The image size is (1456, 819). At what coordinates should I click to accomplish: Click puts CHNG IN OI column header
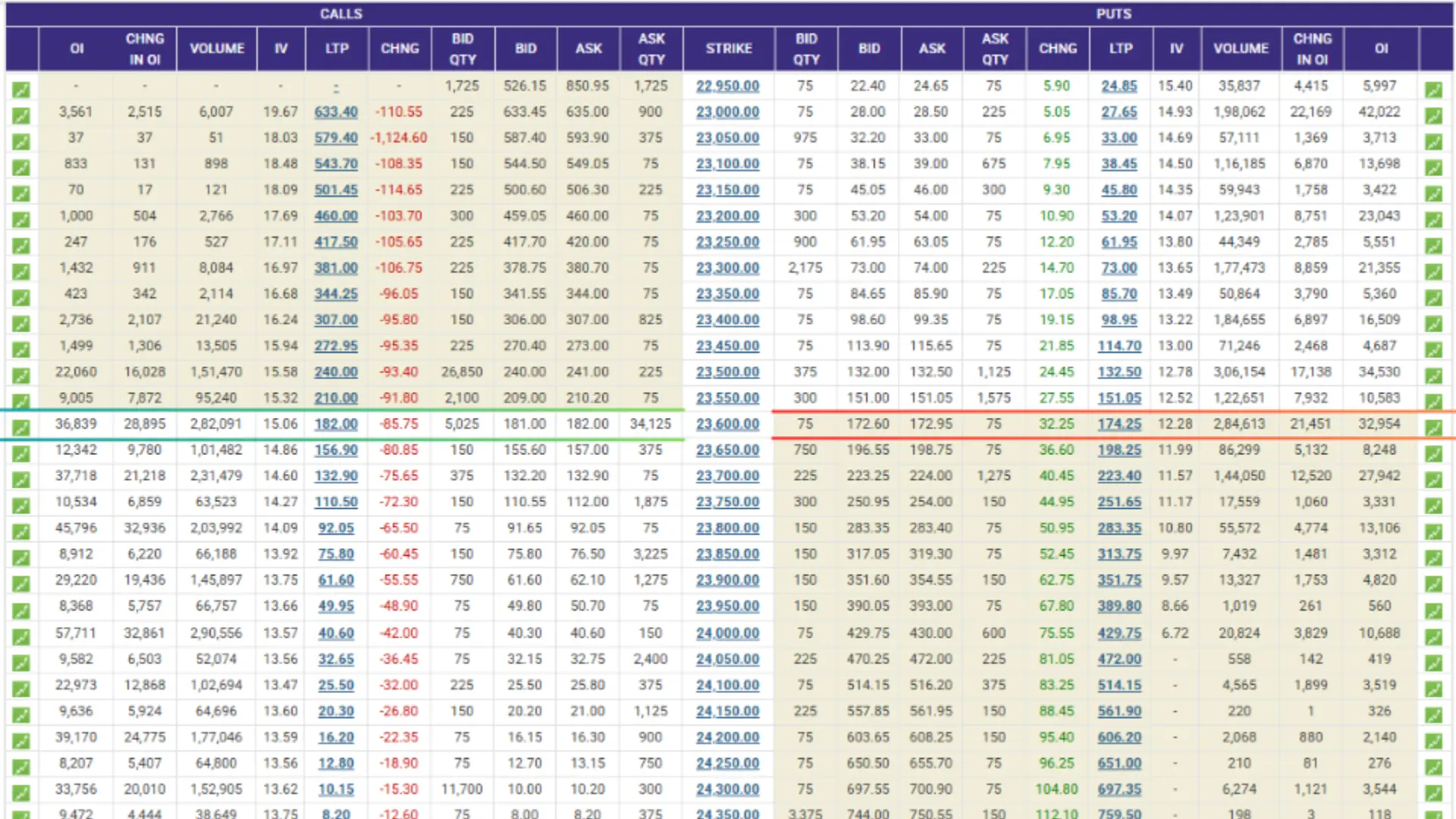(1313, 49)
